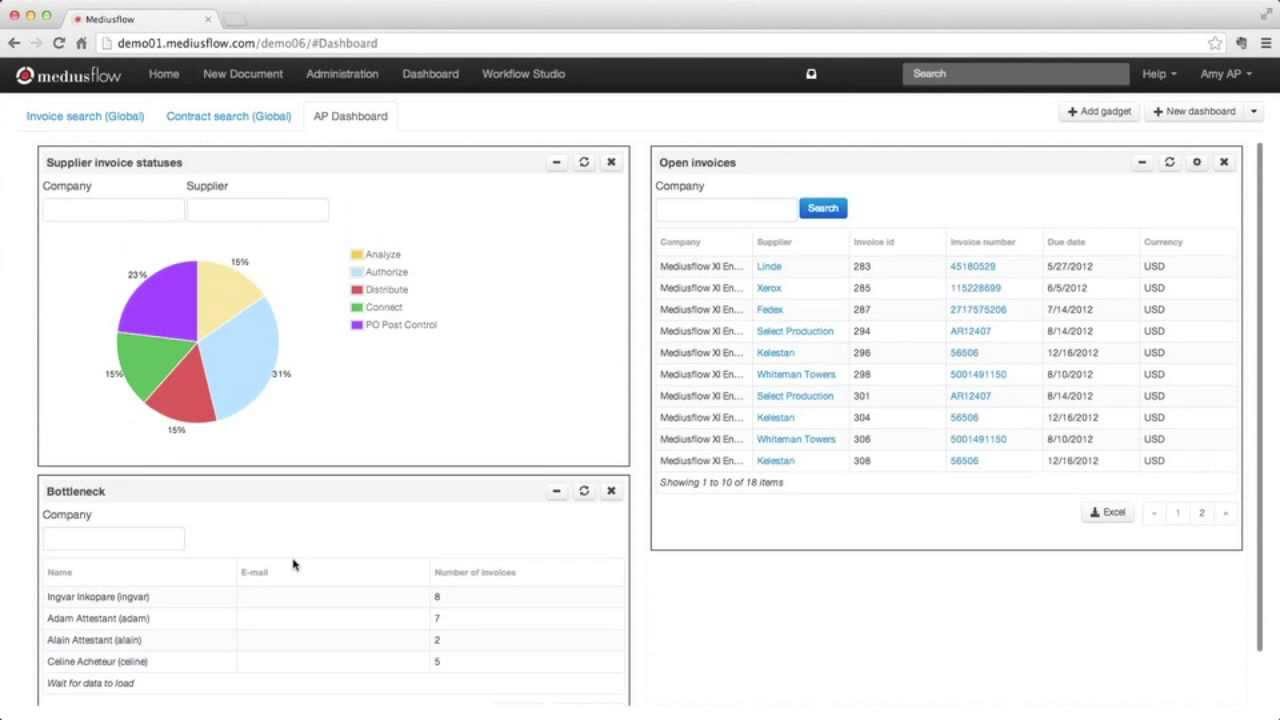Select Ingvar Inkopare (ingvar) bottleneck row
This screenshot has width=1280, height=720.
pyautogui.click(x=335, y=597)
